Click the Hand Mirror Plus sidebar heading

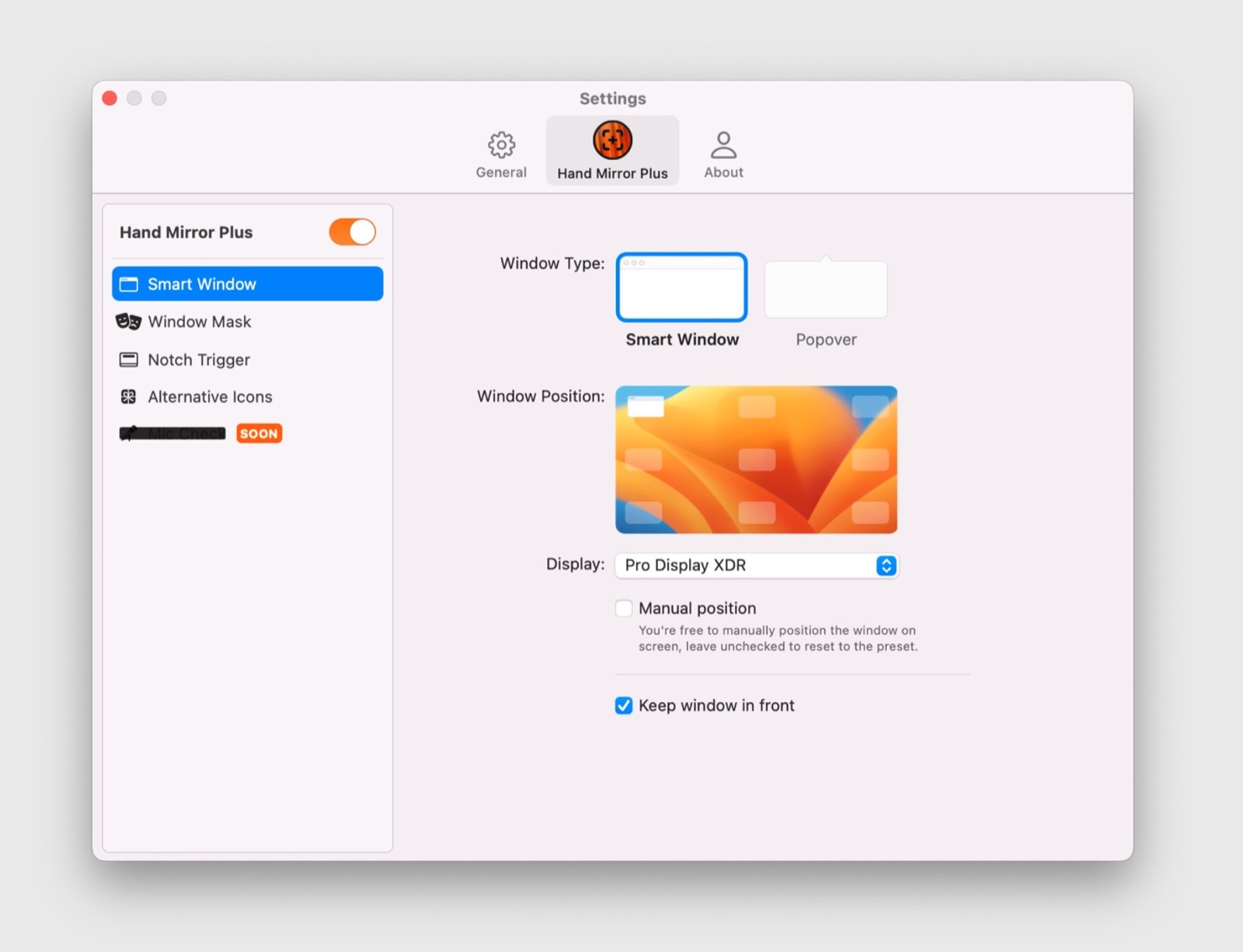pyautogui.click(x=186, y=232)
